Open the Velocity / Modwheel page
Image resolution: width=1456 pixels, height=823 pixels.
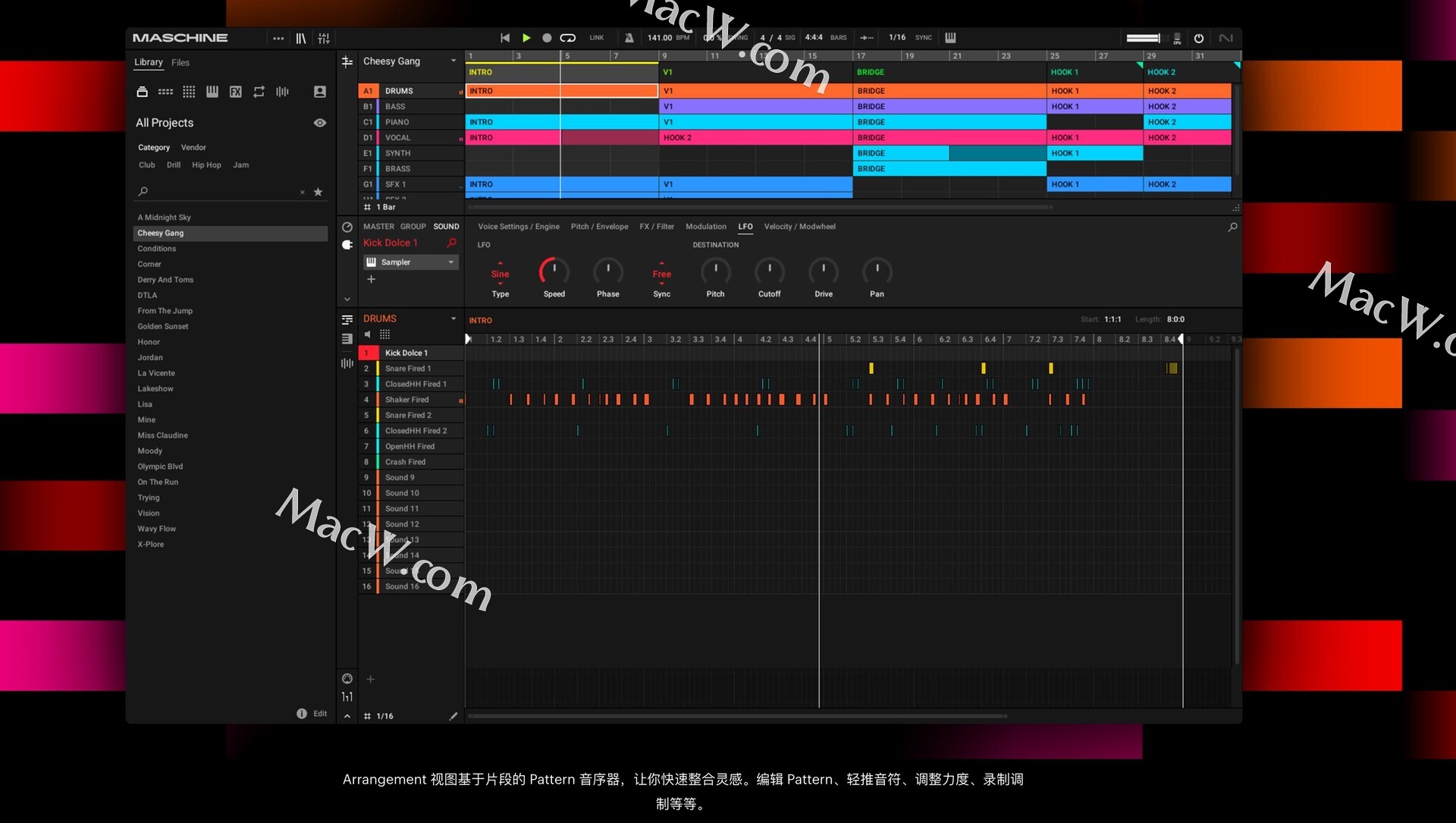(x=800, y=227)
